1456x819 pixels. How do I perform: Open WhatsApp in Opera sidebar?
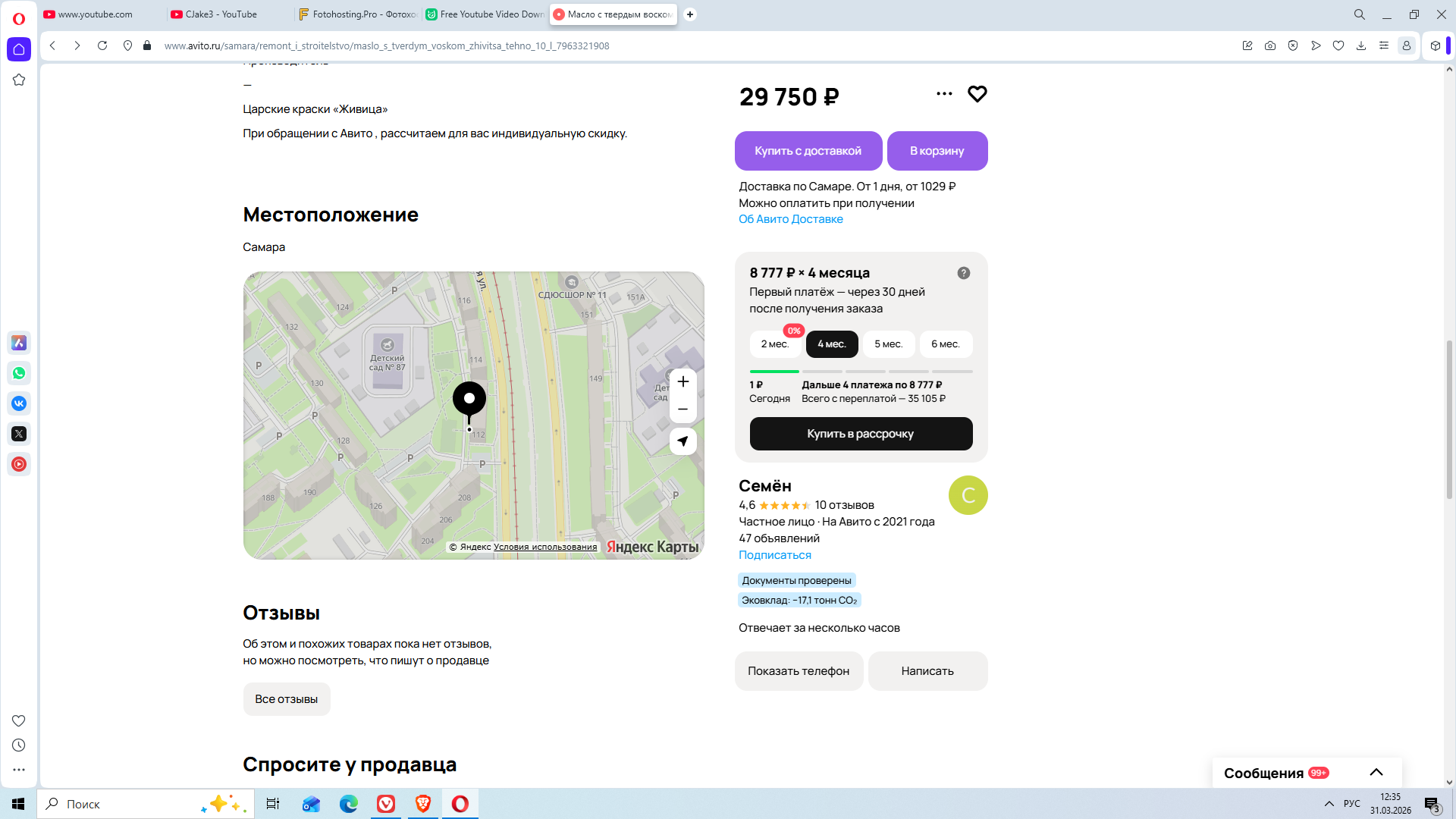tap(19, 373)
